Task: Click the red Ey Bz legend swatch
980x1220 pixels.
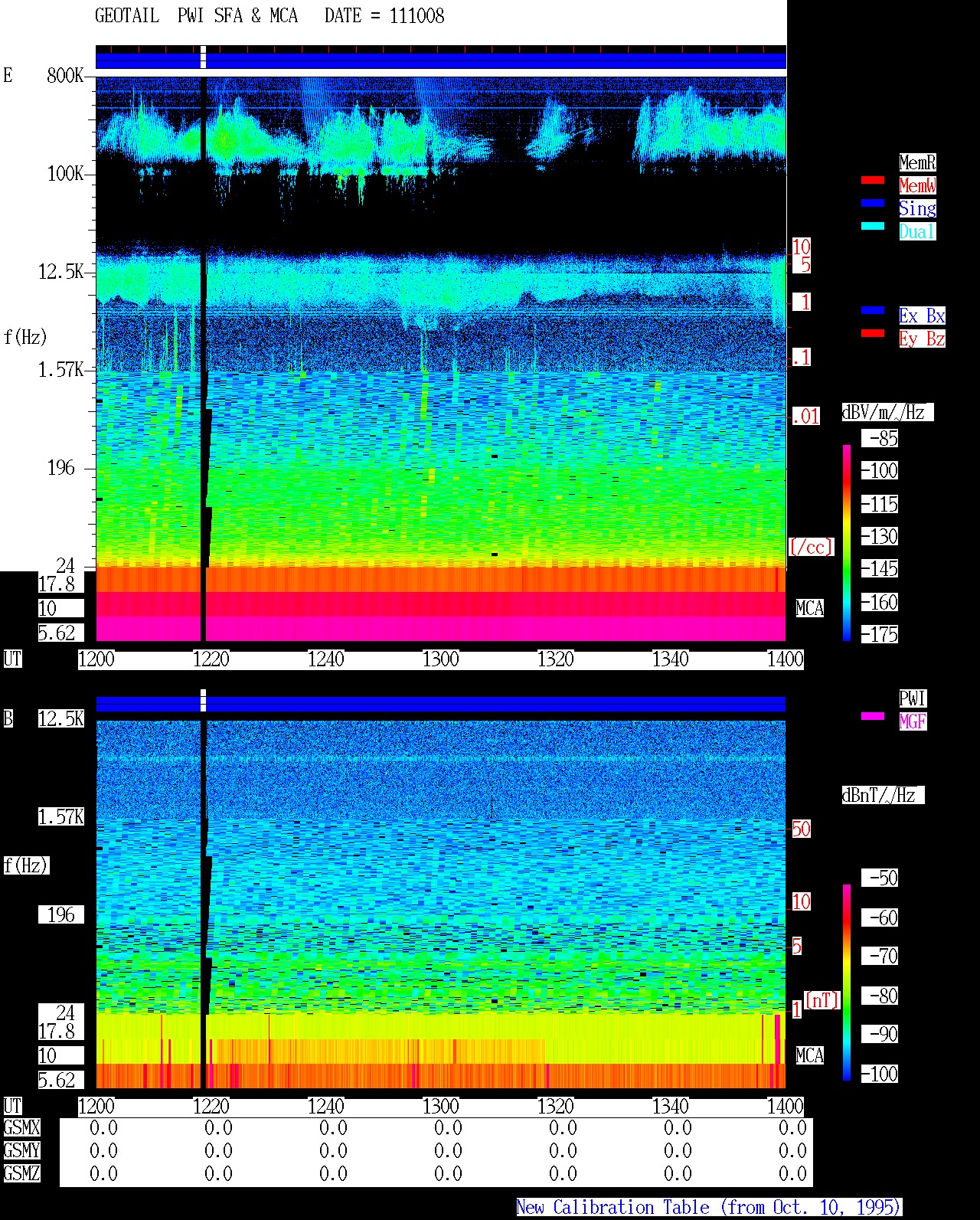Action: [x=873, y=333]
